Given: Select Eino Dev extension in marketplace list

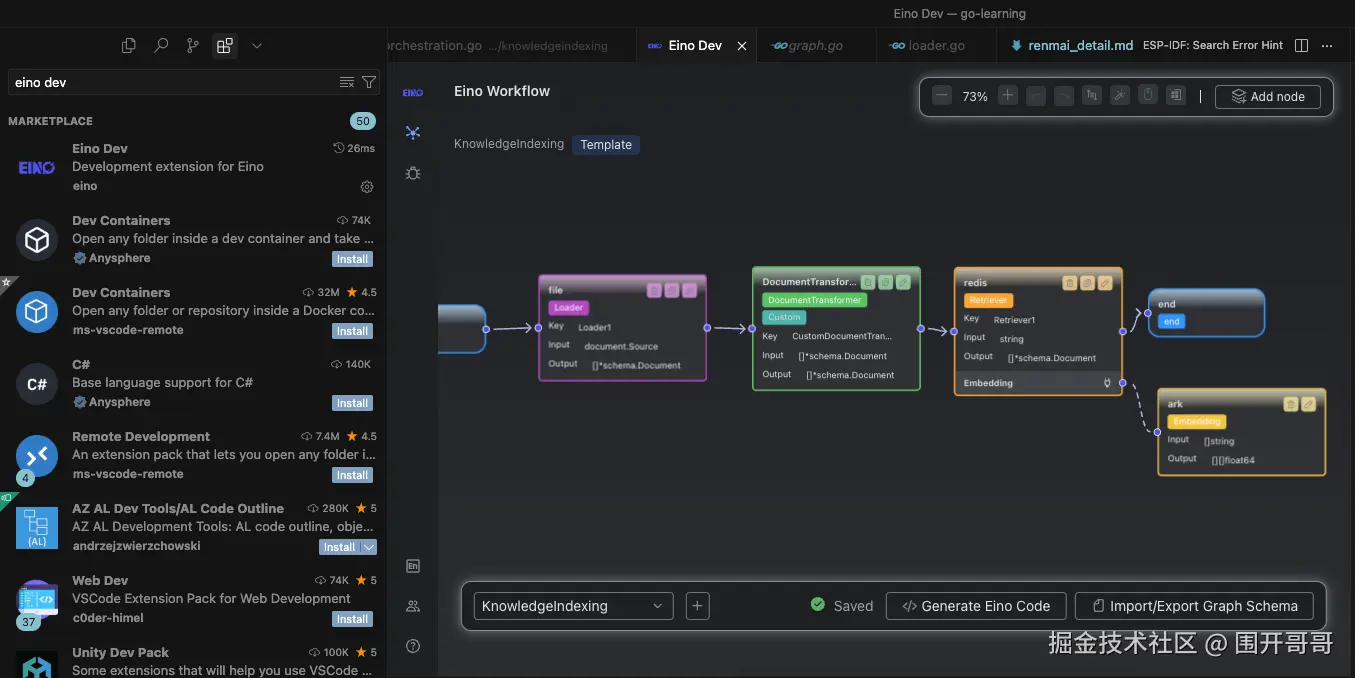Looking at the screenshot, I should (x=193, y=167).
